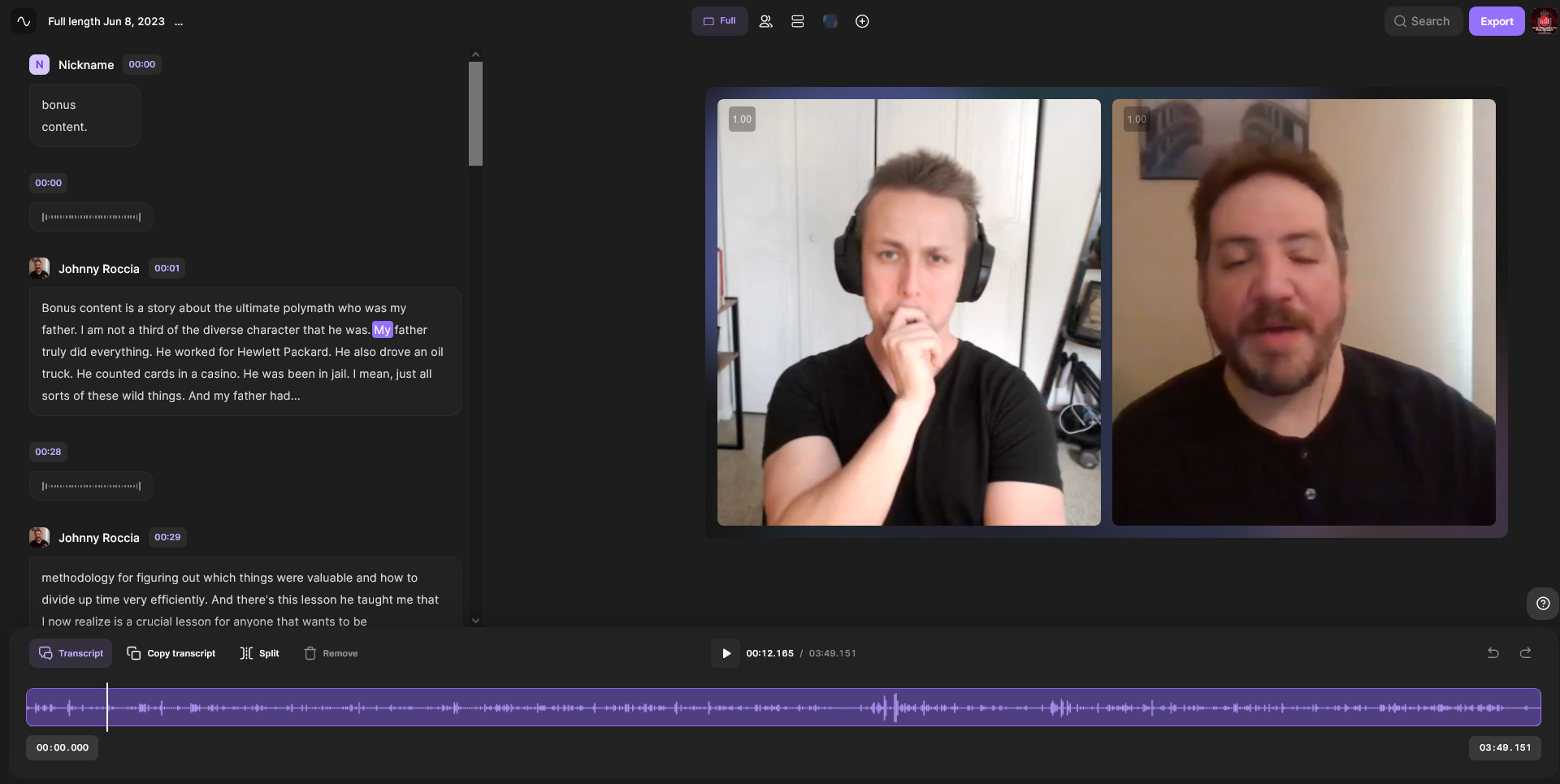Select the Full layout view

(719, 21)
